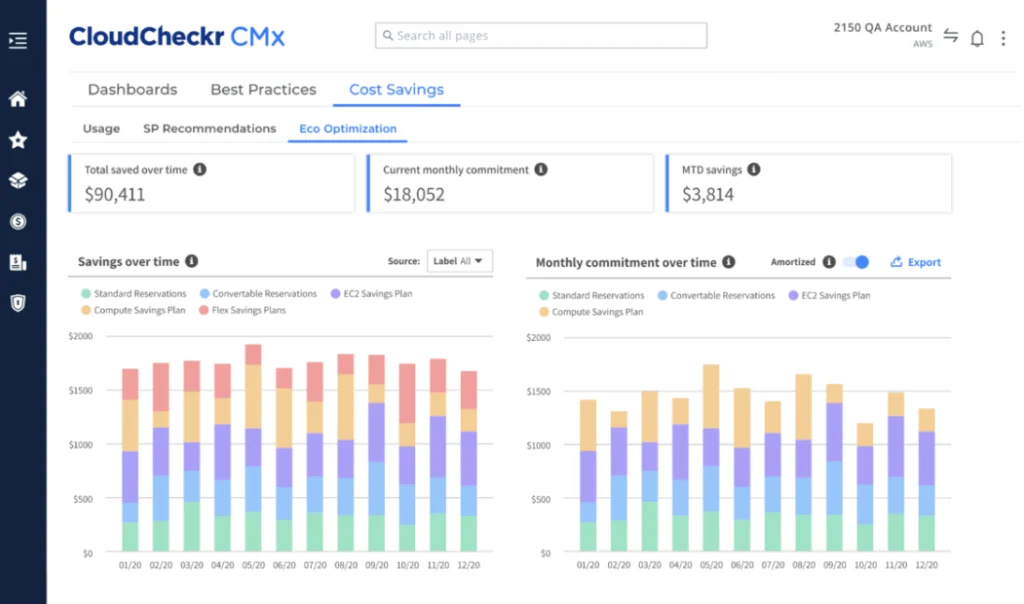Open favorites star icon in sidebar
Image resolution: width=1024 pixels, height=604 pixels.
pos(17,140)
